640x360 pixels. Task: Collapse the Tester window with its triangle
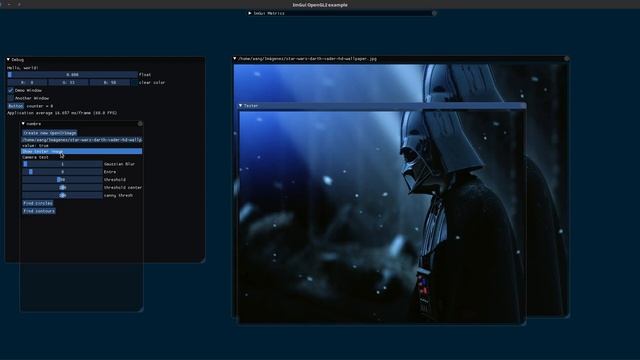tap(240, 106)
